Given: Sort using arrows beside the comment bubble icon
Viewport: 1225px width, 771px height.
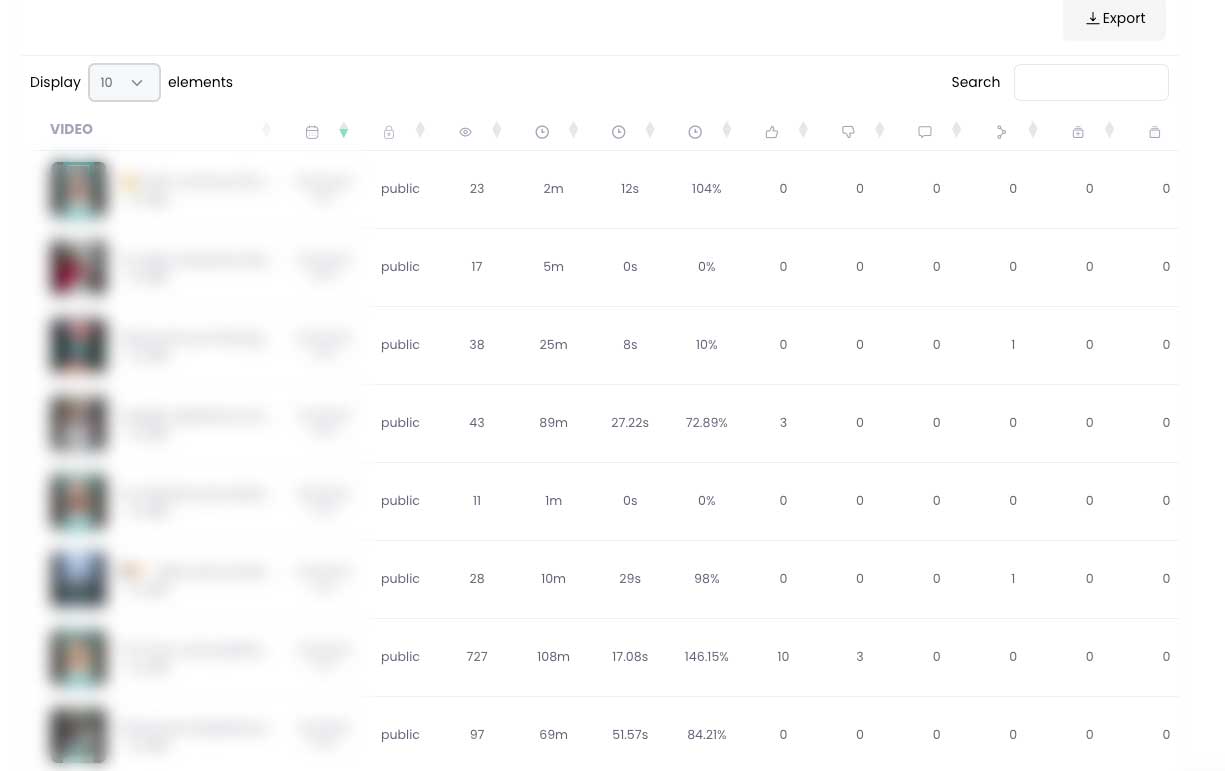Looking at the screenshot, I should coord(956,130).
